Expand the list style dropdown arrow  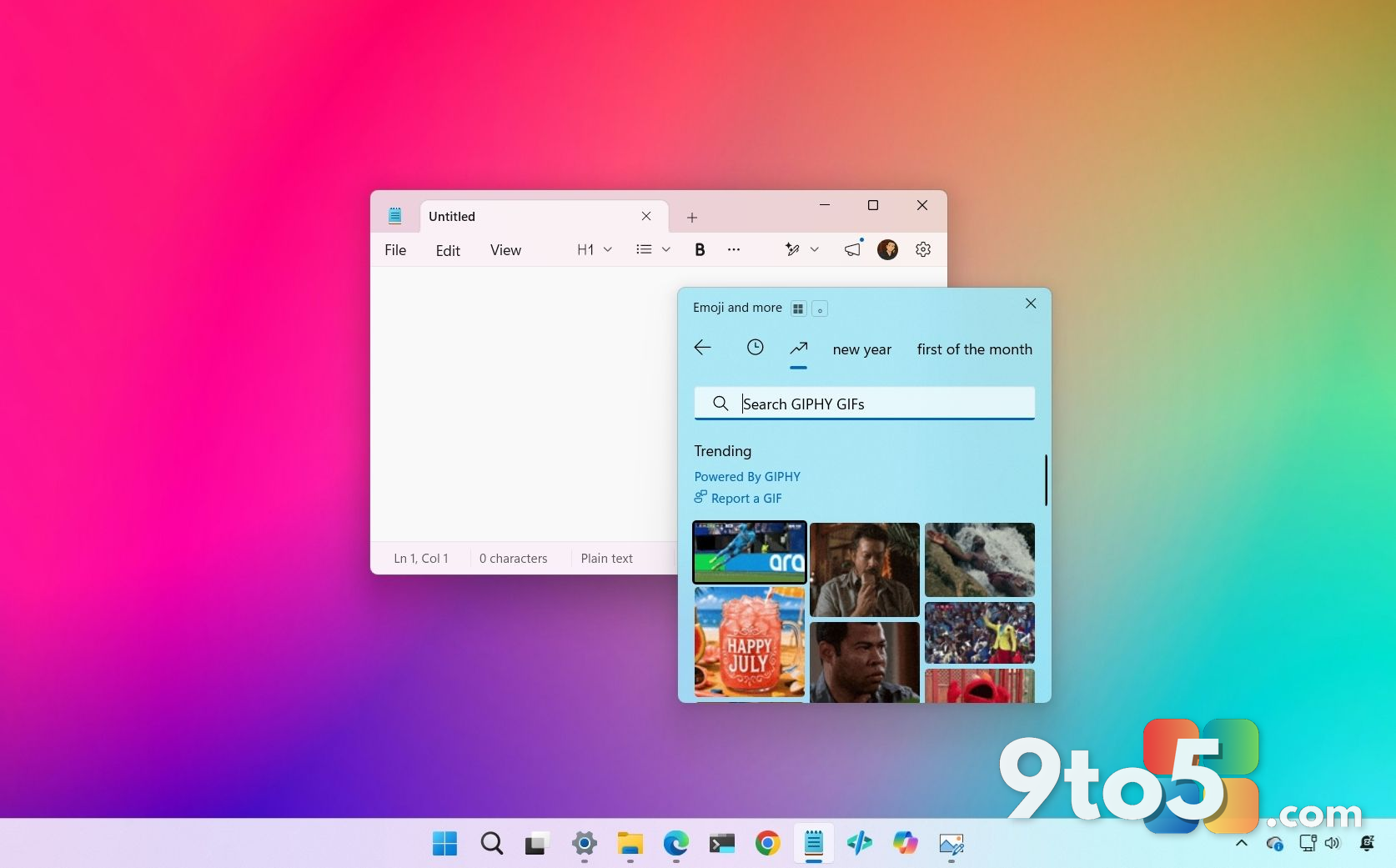(665, 249)
